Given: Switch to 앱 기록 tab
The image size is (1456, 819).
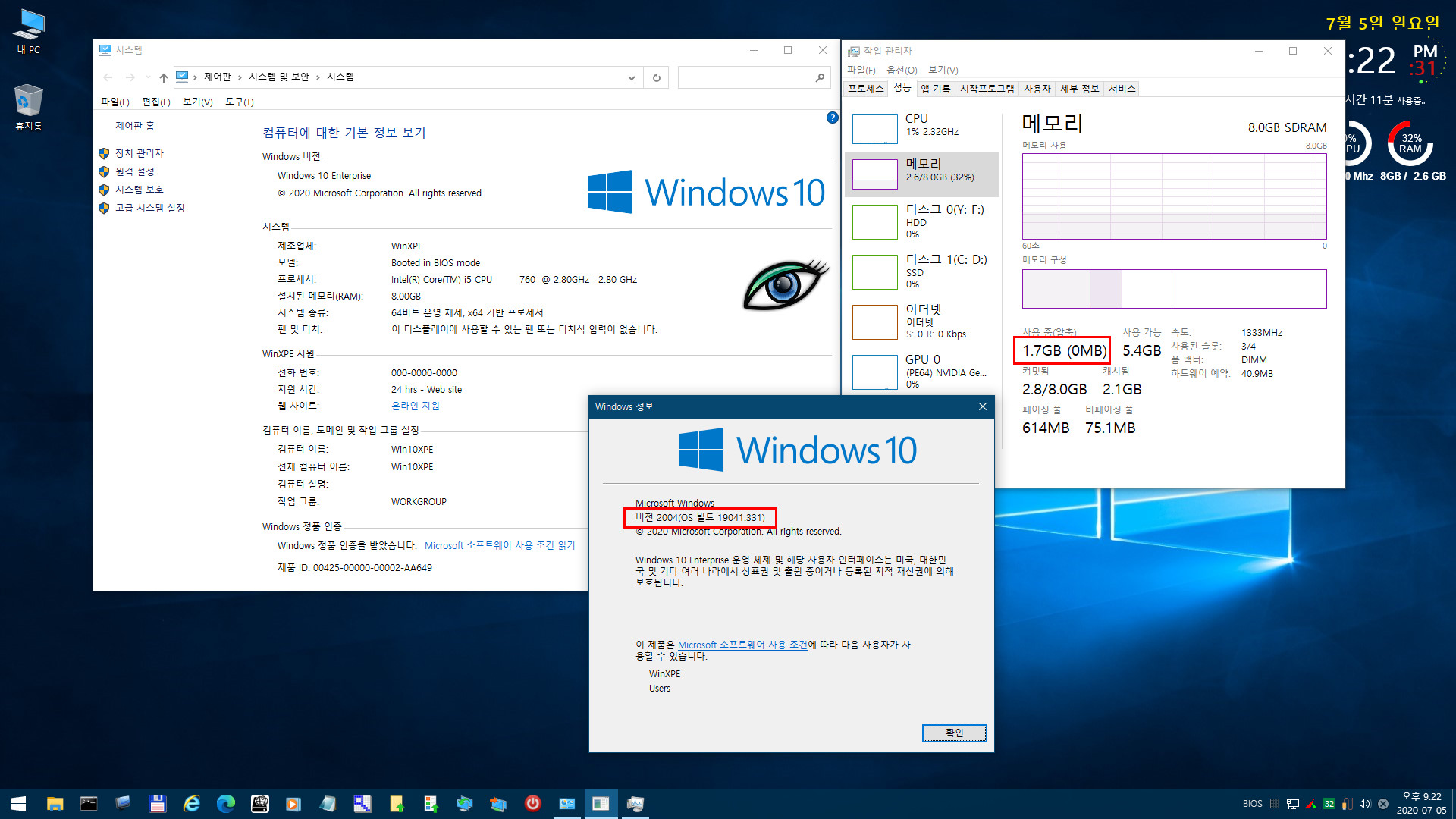Looking at the screenshot, I should pyautogui.click(x=935, y=89).
